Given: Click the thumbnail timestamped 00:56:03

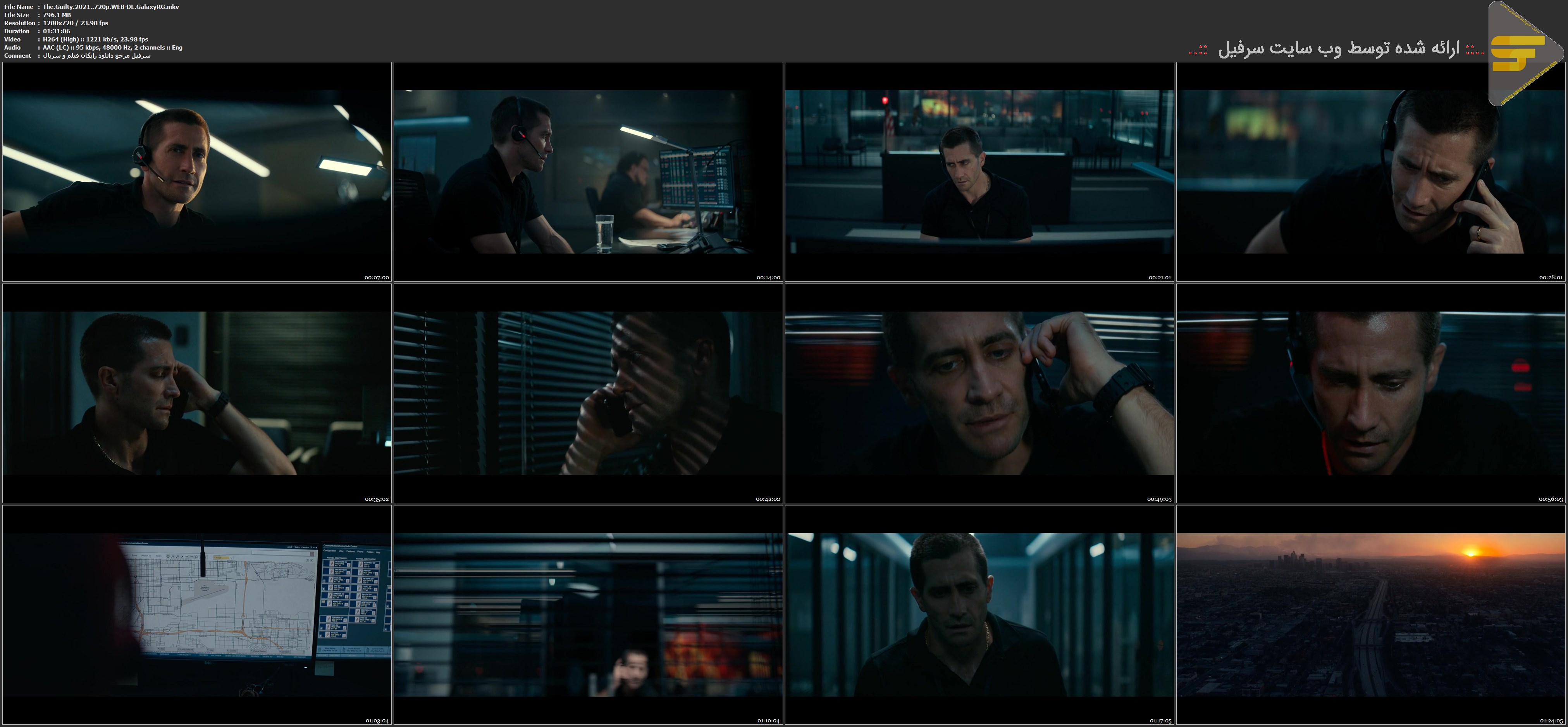Looking at the screenshot, I should point(1372,393).
